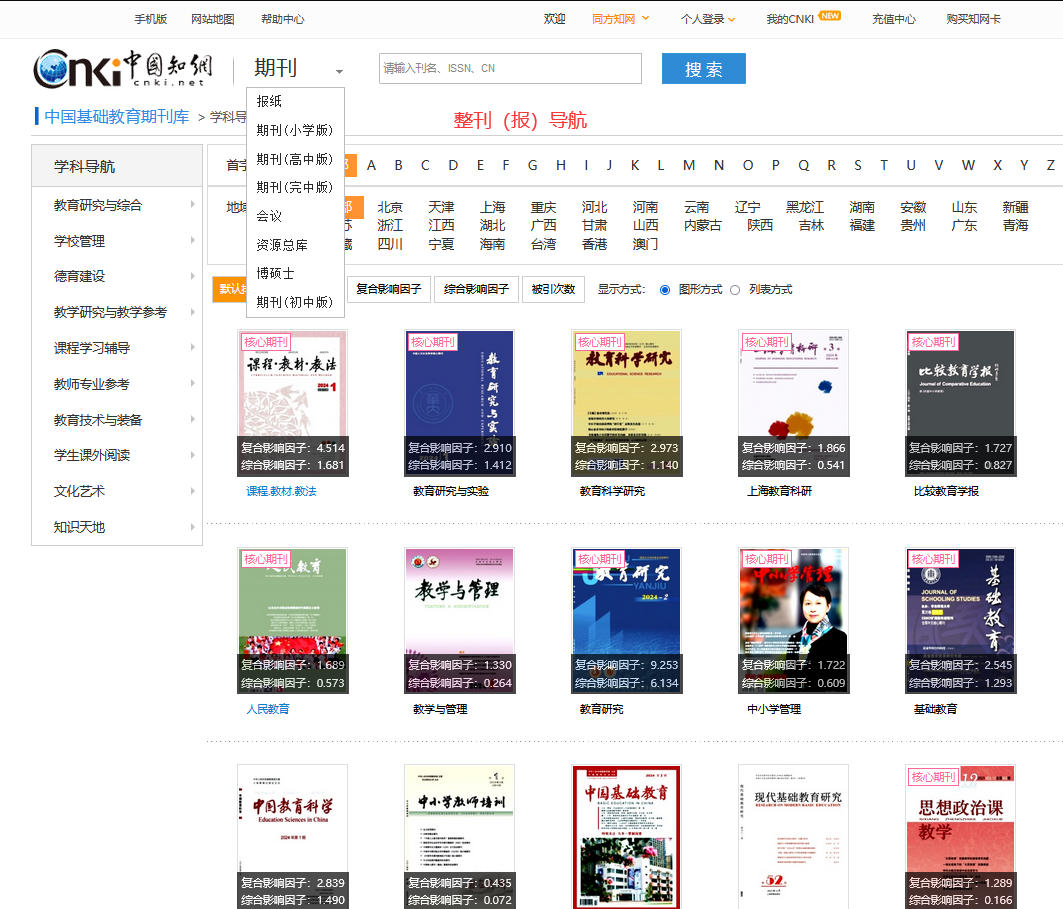
Task: Open 教育研究与实验 journal cover
Action: point(460,403)
